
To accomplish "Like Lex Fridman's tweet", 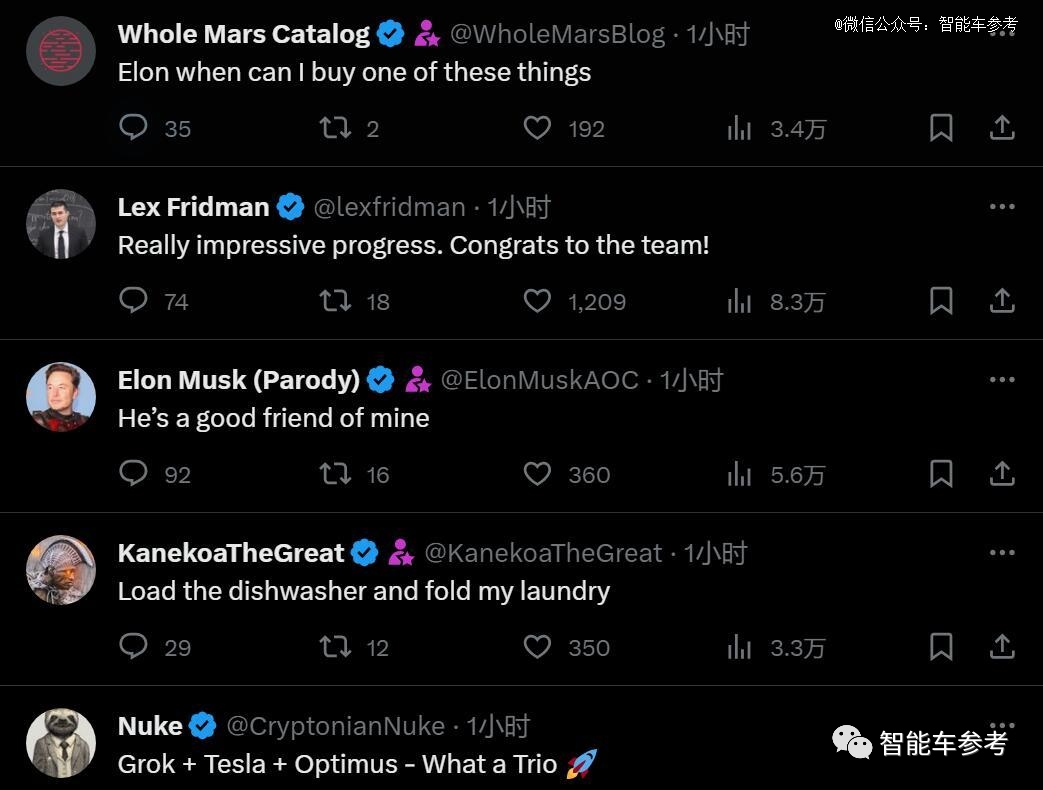I will (x=538, y=301).
